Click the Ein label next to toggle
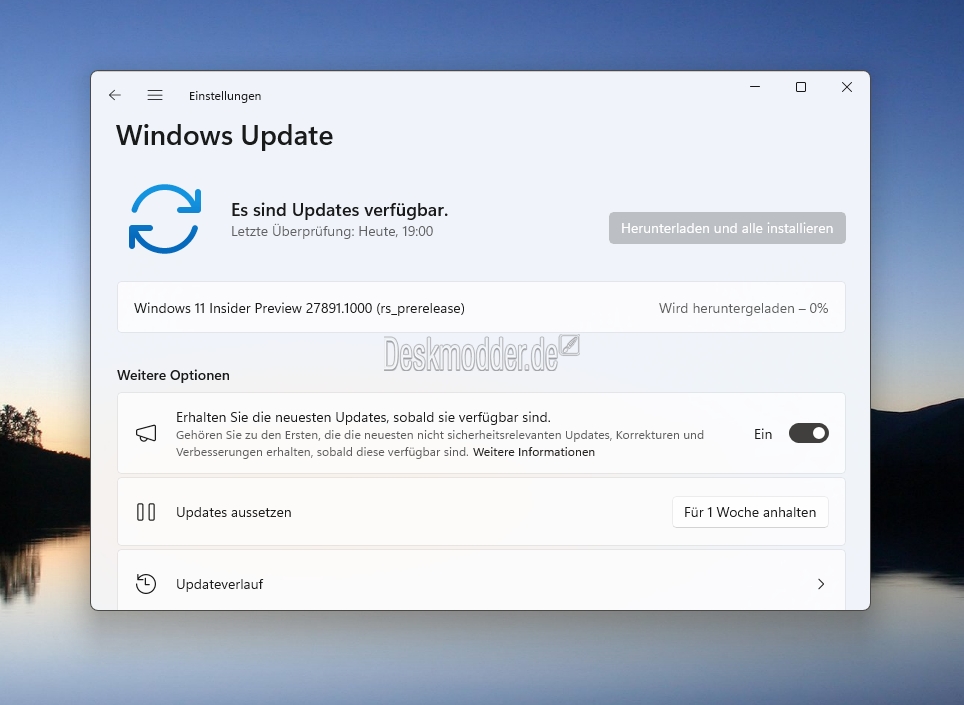 763,434
